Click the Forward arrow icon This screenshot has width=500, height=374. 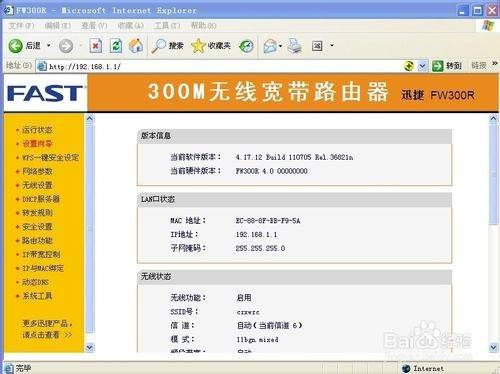(66, 46)
